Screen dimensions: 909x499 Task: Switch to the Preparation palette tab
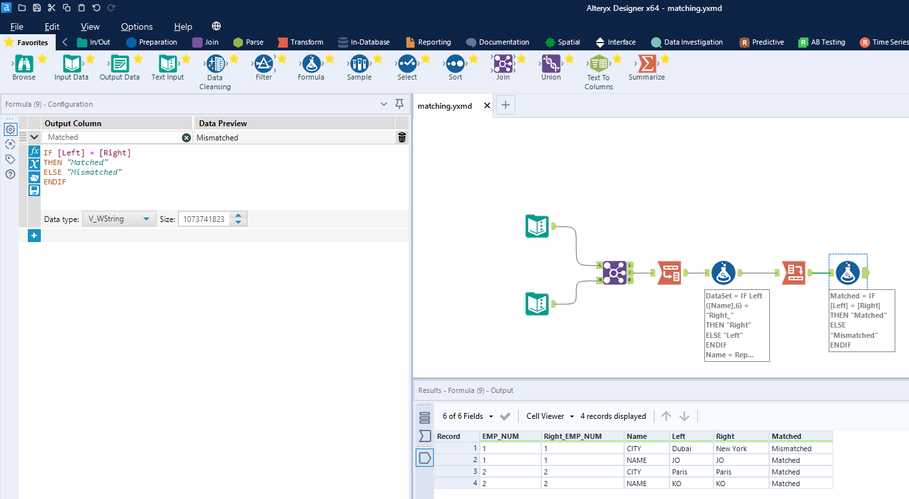(x=151, y=42)
